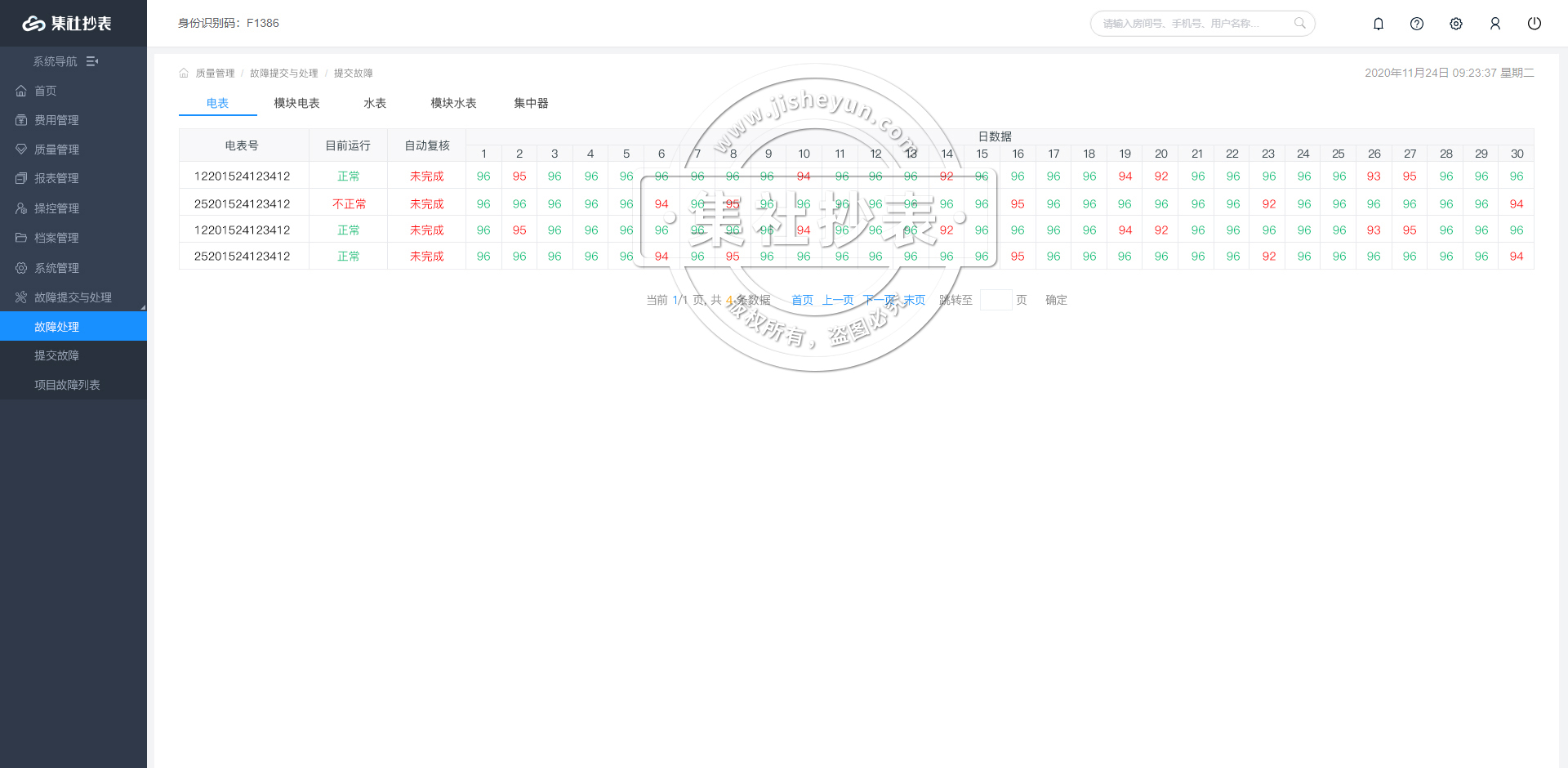Viewport: 1568px width, 768px height.
Task: Open 项目故障列表 in the sidebar
Action: coord(67,385)
